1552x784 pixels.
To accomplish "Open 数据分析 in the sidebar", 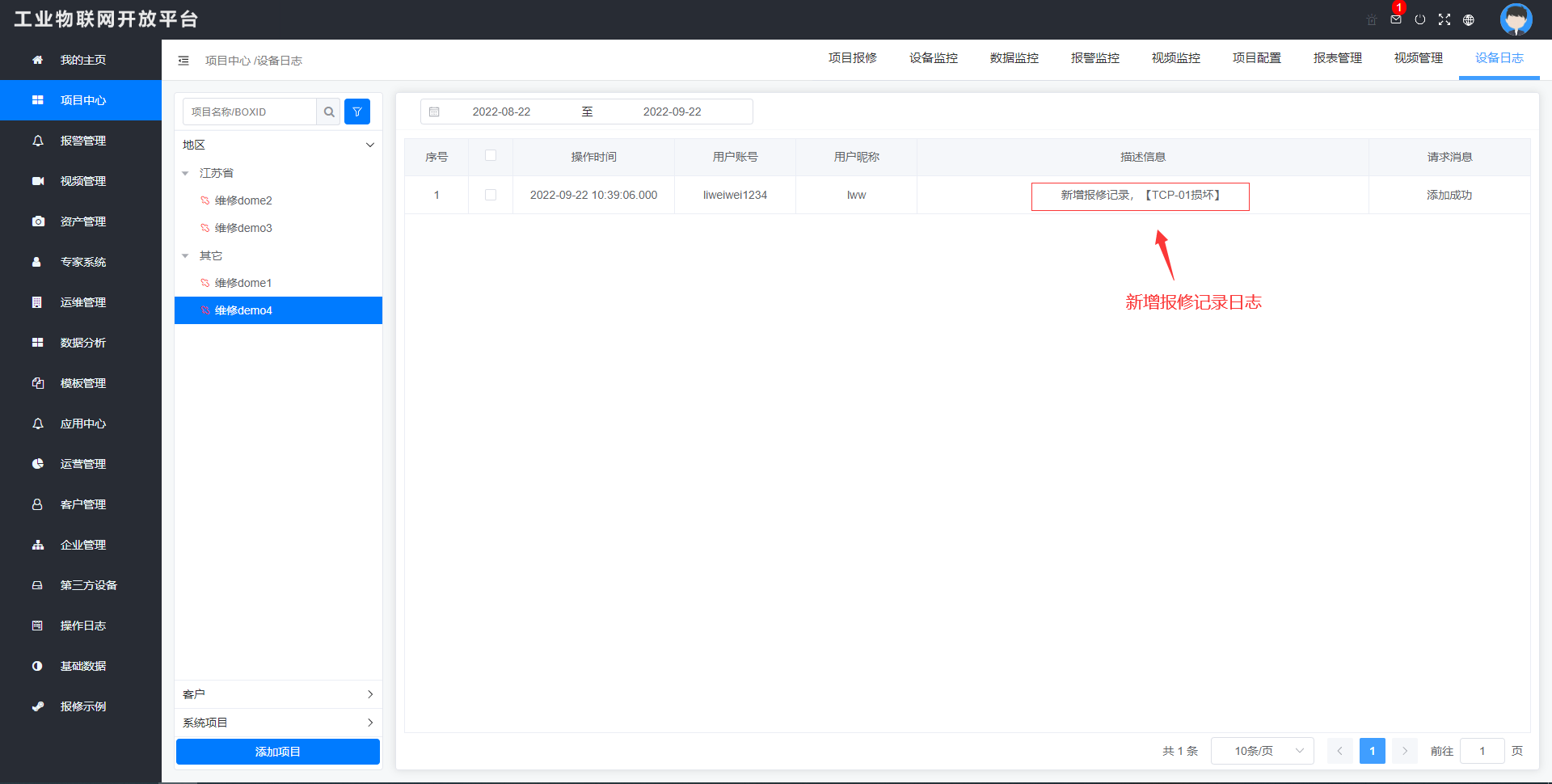I will (x=81, y=343).
